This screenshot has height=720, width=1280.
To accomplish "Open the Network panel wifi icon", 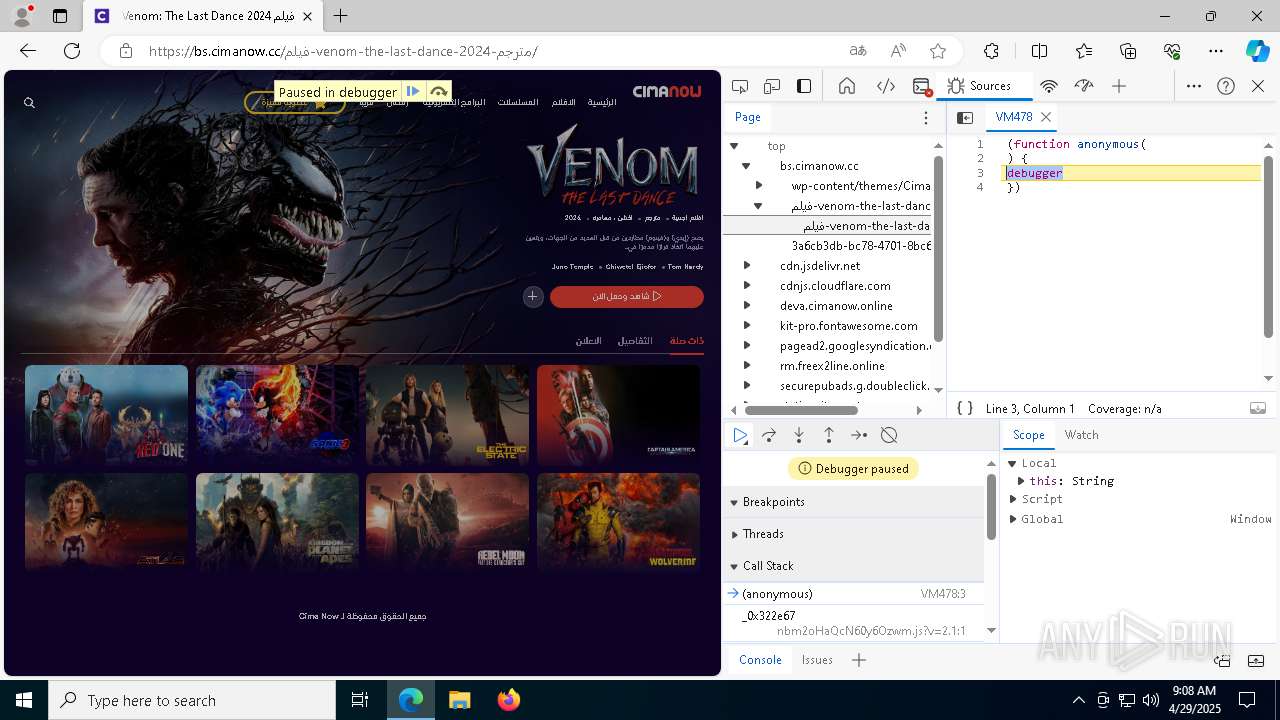I will (1049, 86).
